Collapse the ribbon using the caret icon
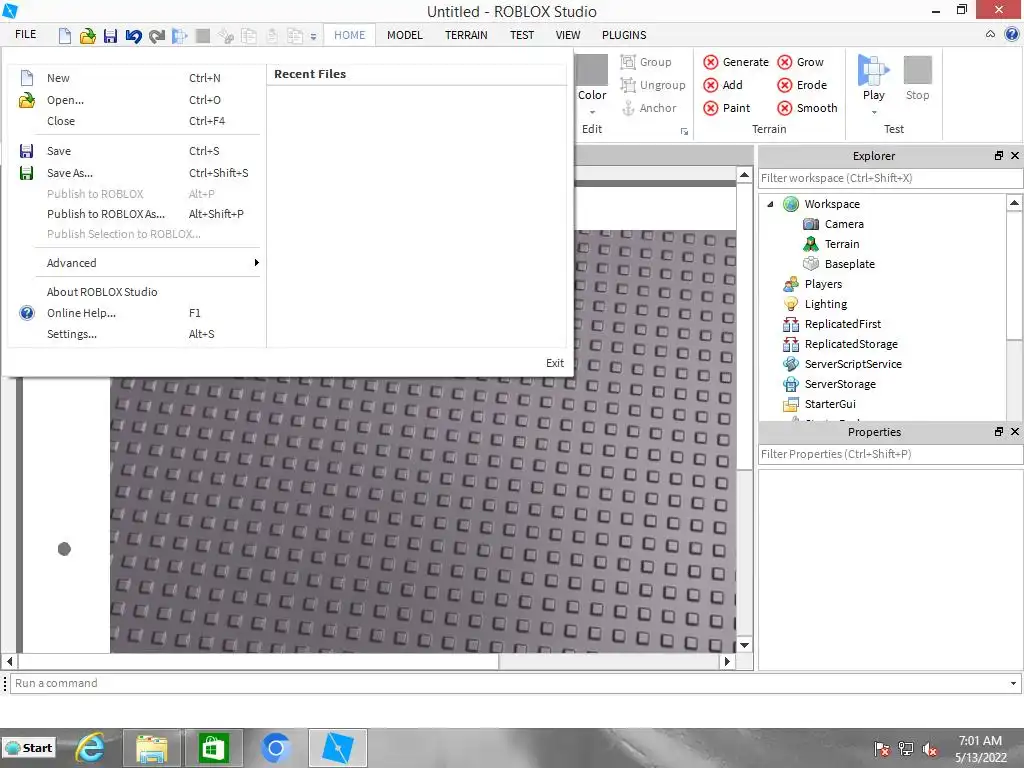This screenshot has height=768, width=1024. click(991, 35)
